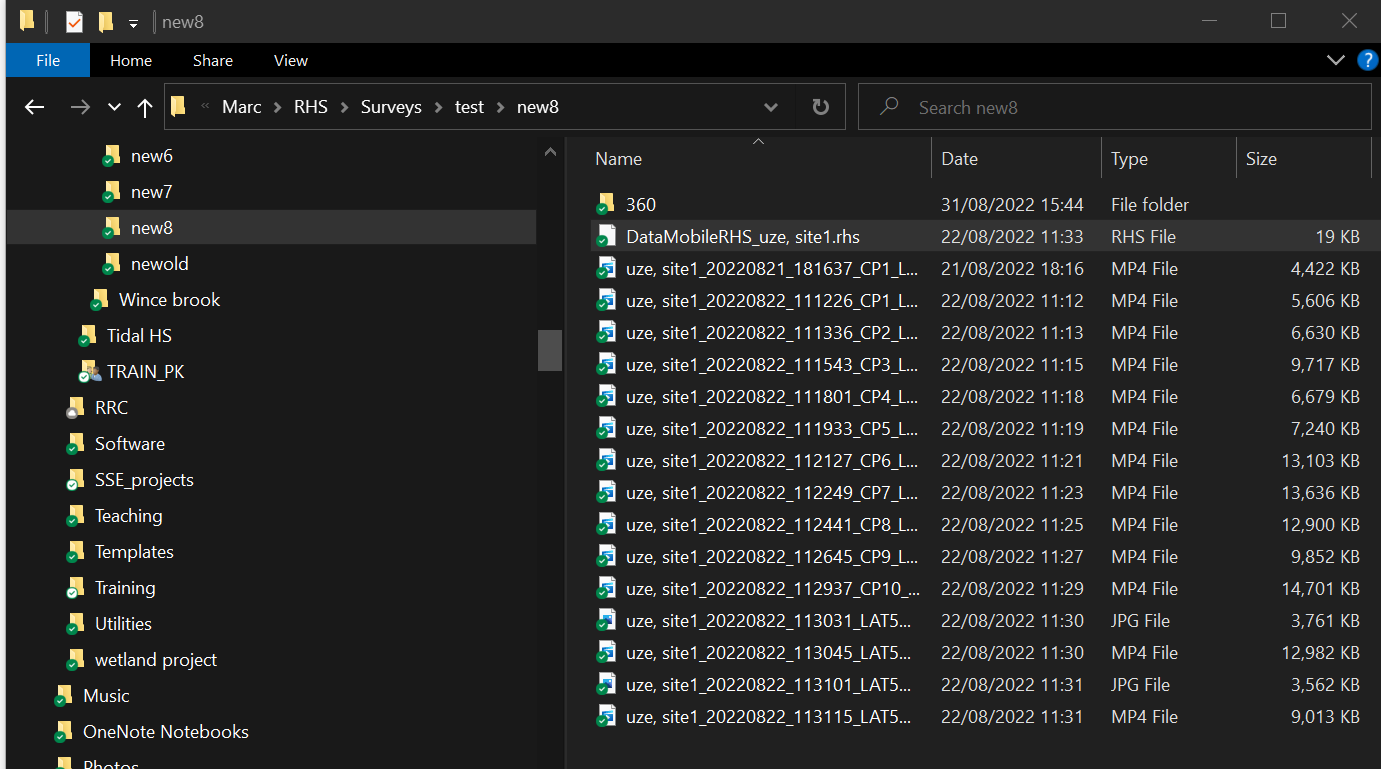The height and width of the screenshot is (769, 1381).
Task: Click the Properties icon in title bar
Action: [x=74, y=22]
